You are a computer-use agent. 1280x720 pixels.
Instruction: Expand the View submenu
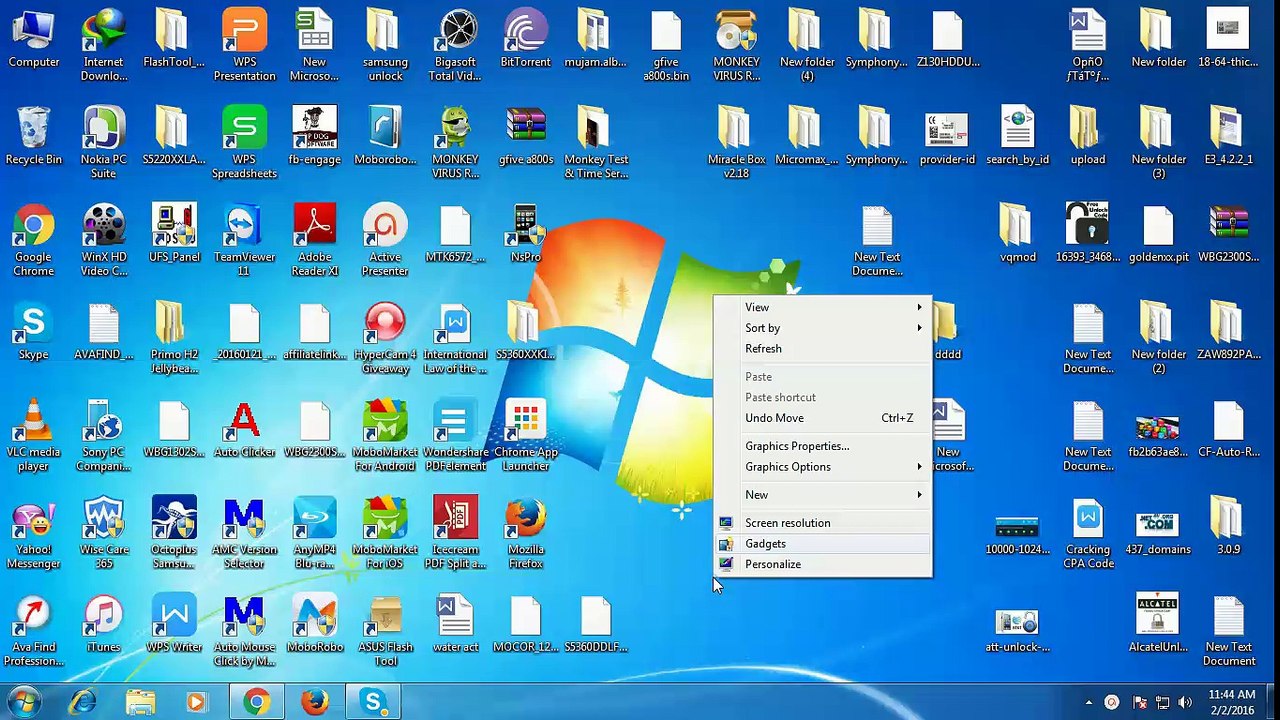click(824, 307)
